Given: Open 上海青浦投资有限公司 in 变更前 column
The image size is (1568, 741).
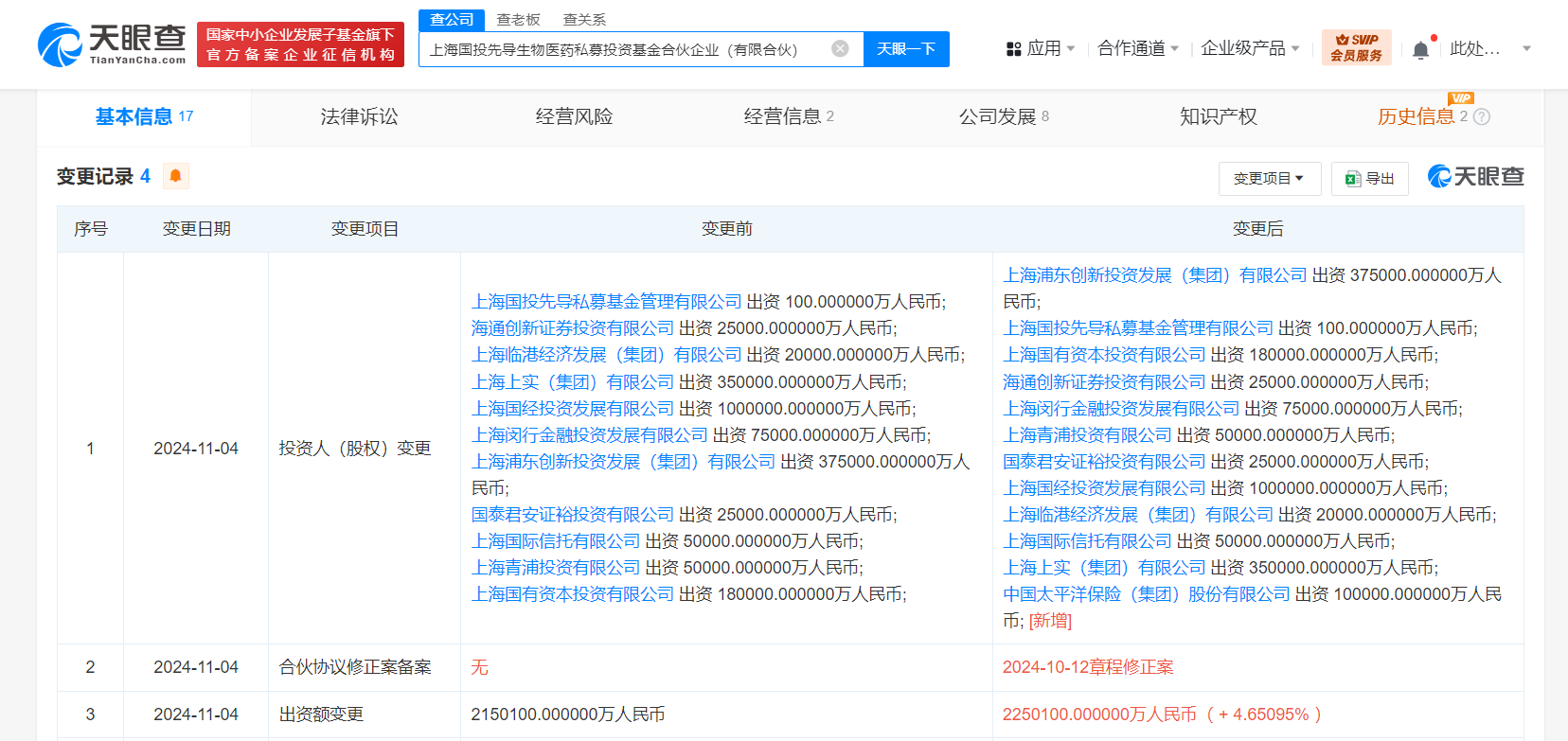Looking at the screenshot, I should 556,568.
